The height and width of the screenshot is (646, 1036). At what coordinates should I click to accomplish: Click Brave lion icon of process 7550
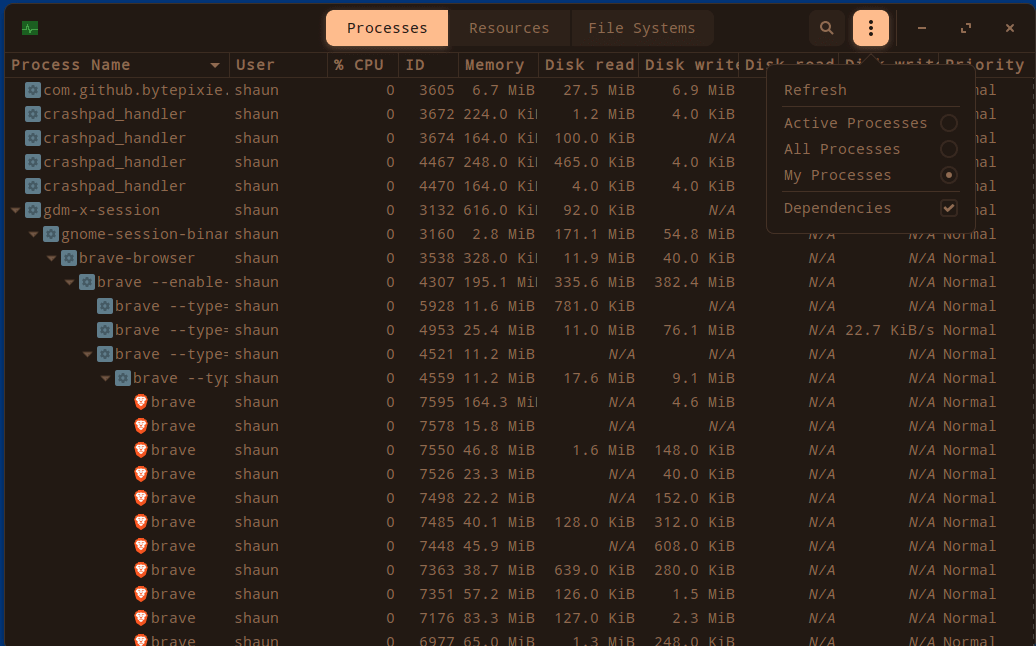coord(141,450)
